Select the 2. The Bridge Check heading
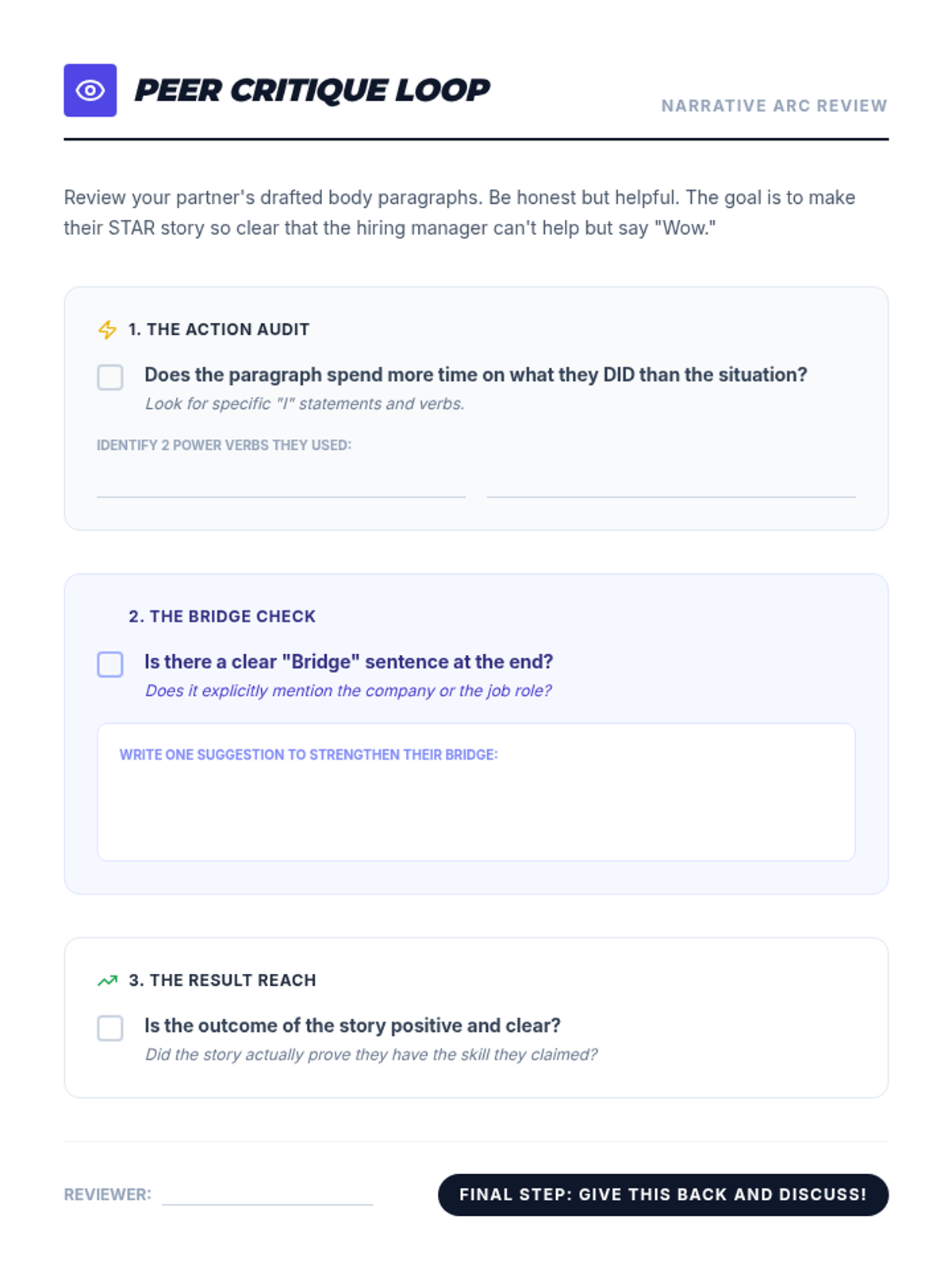The height and width of the screenshot is (1270, 952). tap(222, 617)
